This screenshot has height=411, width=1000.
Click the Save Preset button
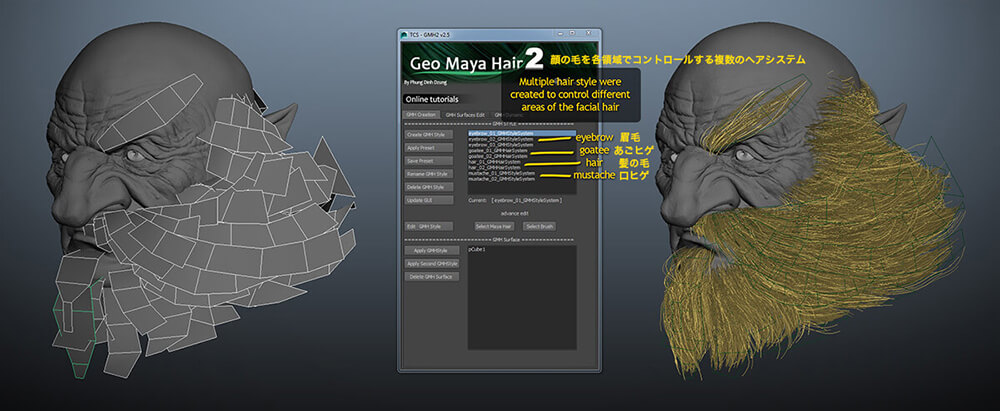pyautogui.click(x=429, y=161)
